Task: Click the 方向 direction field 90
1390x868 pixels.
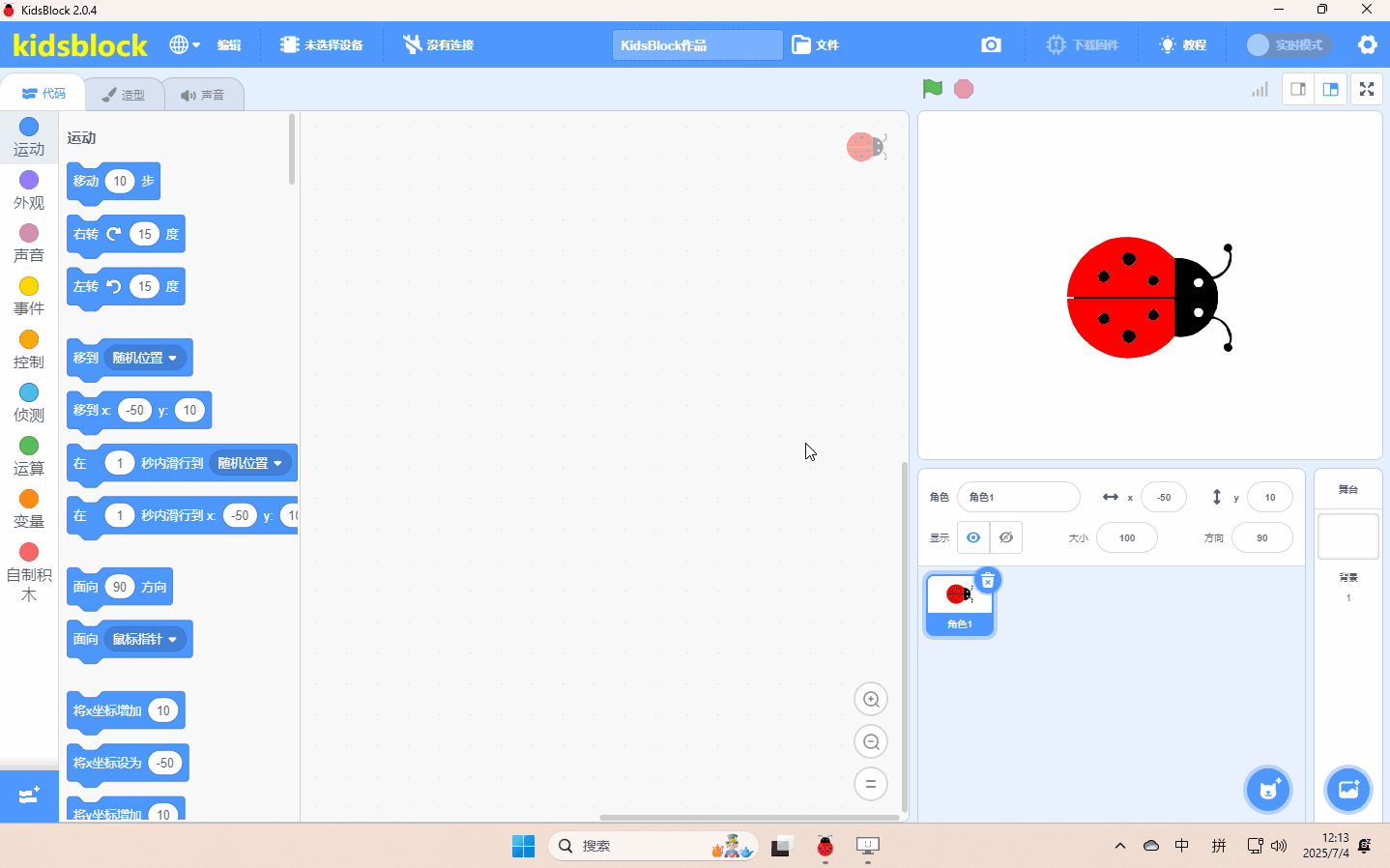Action: pos(1262,537)
